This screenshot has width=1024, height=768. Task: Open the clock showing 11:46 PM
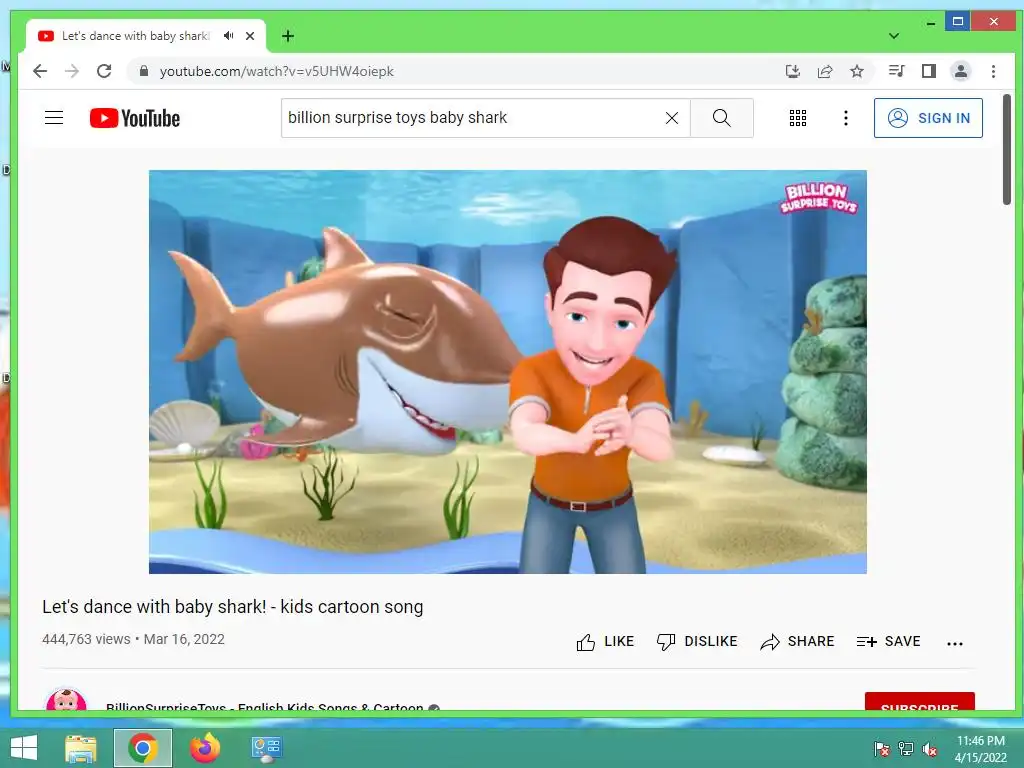coord(980,749)
